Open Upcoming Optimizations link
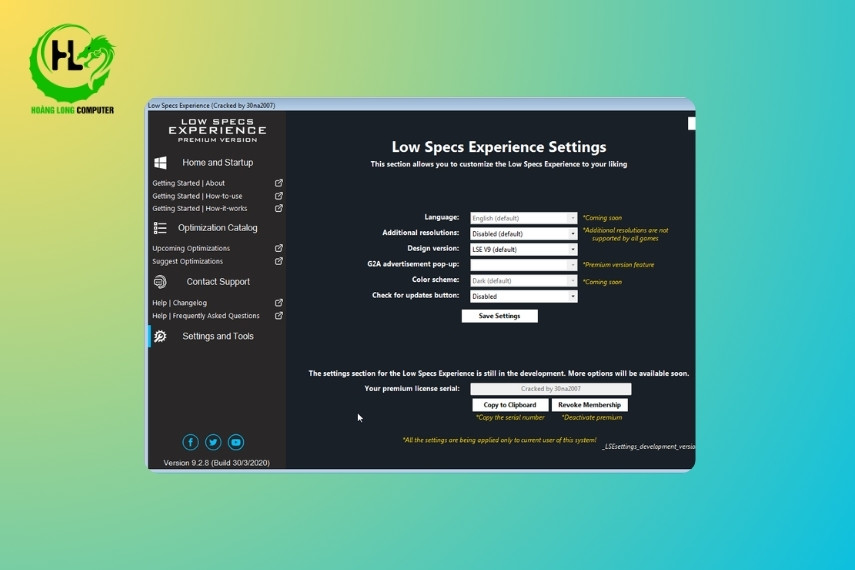The image size is (855, 570). pos(191,248)
